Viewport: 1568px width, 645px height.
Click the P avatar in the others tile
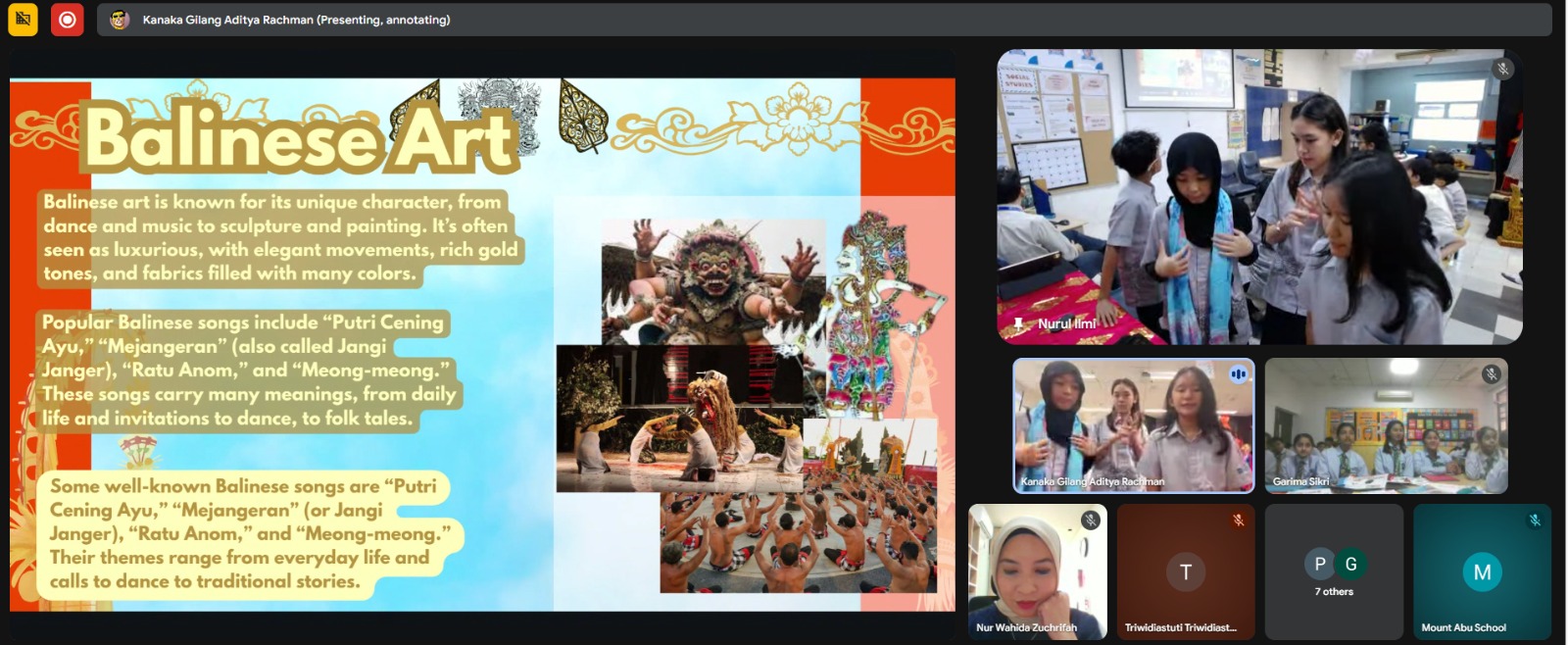[1319, 564]
